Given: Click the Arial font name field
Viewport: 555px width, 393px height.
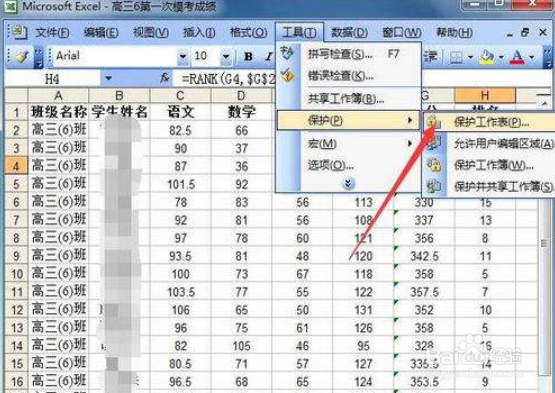Looking at the screenshot, I should click(x=115, y=56).
